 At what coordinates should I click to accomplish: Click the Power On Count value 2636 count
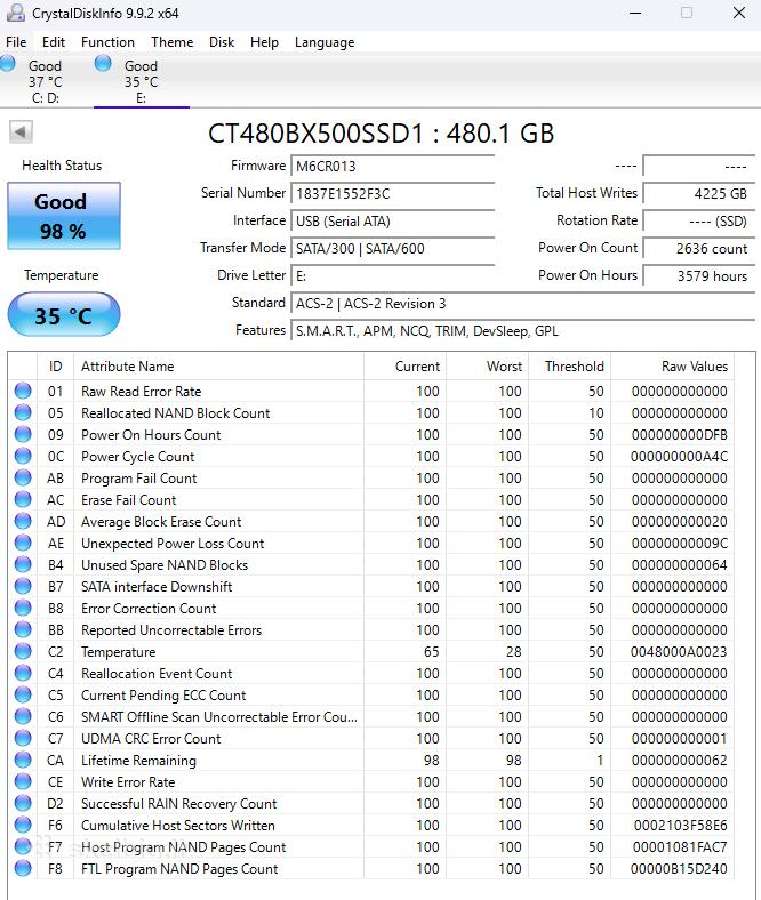699,249
